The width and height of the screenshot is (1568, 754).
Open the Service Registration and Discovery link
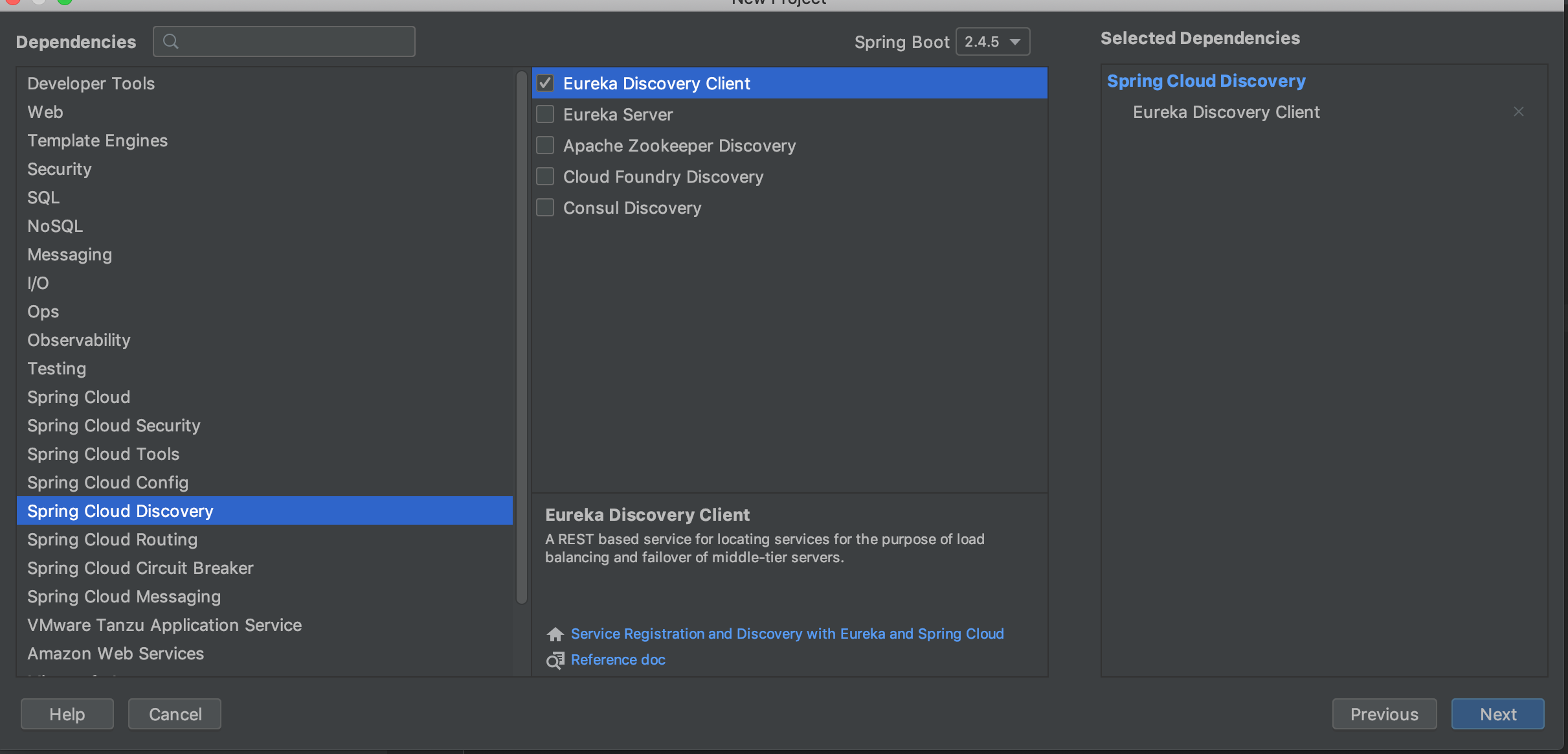tap(787, 634)
